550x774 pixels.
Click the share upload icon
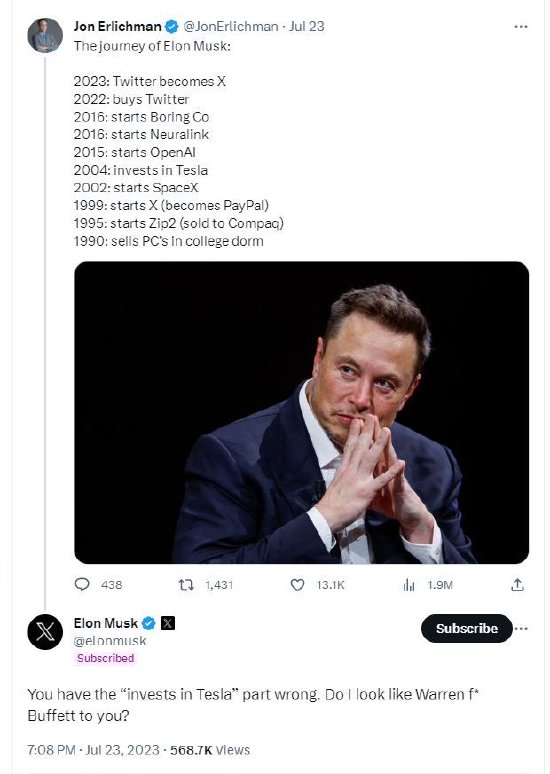point(517,585)
